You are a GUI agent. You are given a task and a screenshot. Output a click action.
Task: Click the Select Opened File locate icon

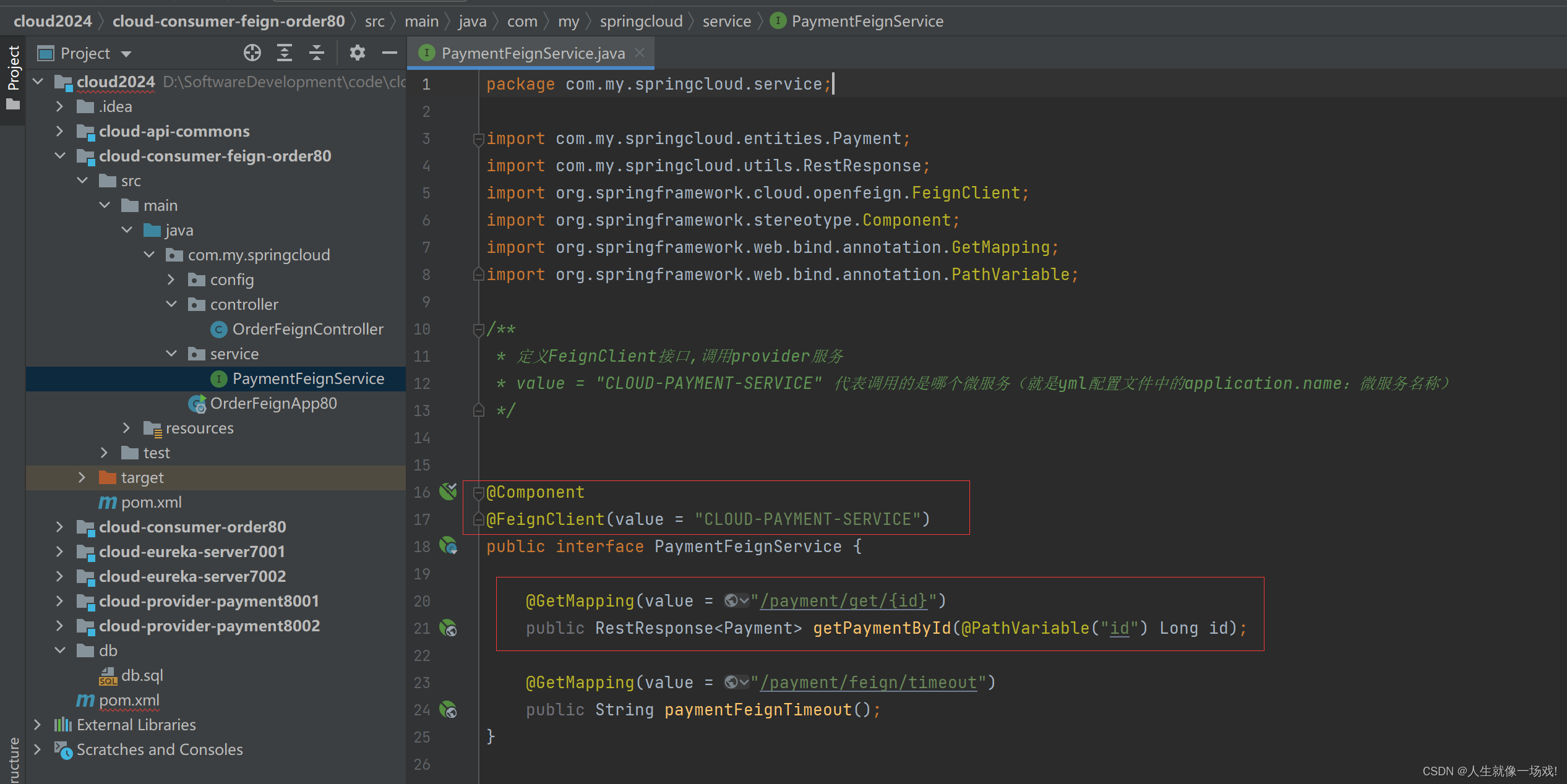click(252, 53)
